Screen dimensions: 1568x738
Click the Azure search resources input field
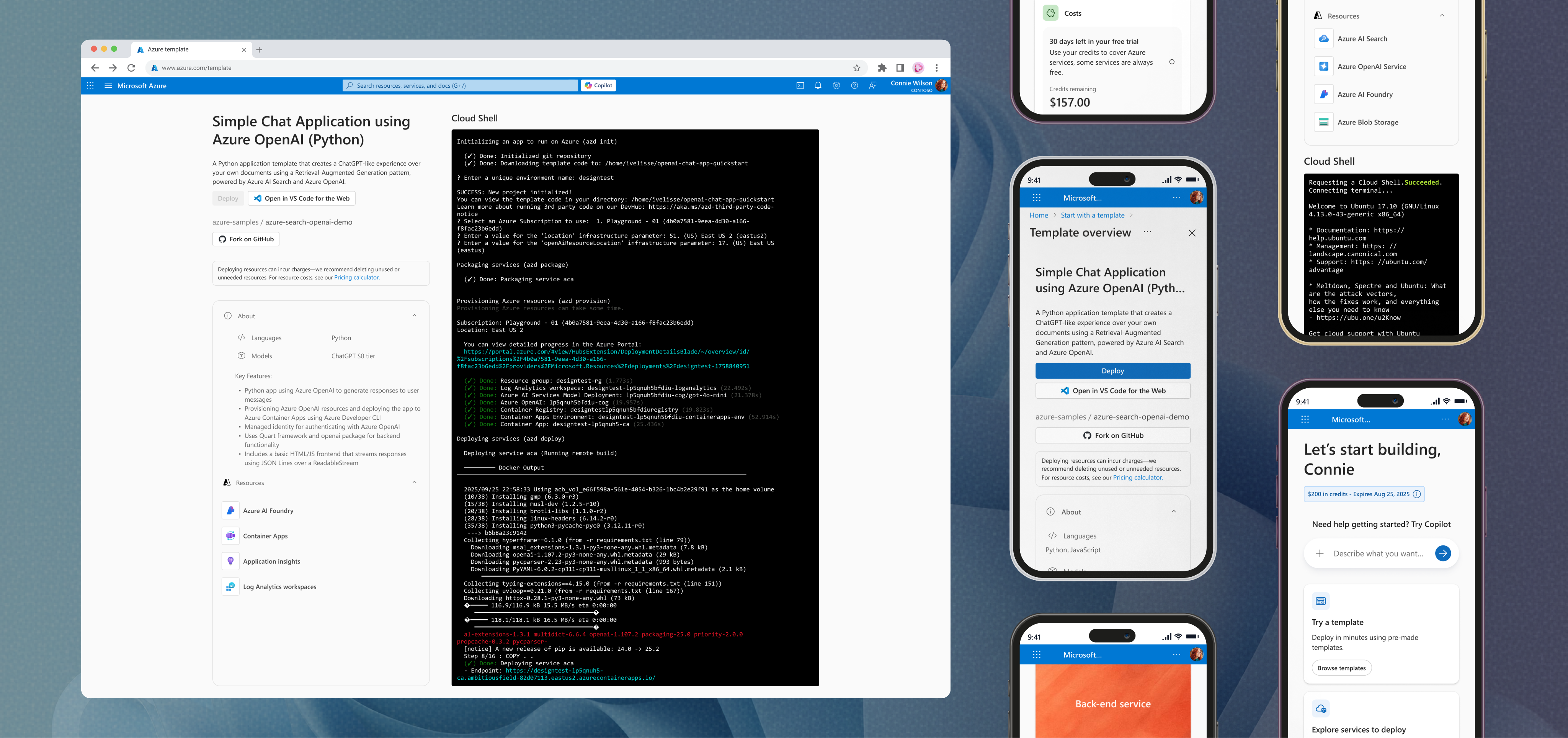tap(460, 86)
